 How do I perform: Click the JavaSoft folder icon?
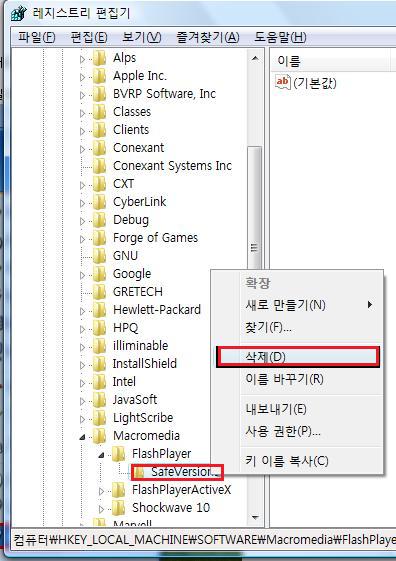click(99, 400)
